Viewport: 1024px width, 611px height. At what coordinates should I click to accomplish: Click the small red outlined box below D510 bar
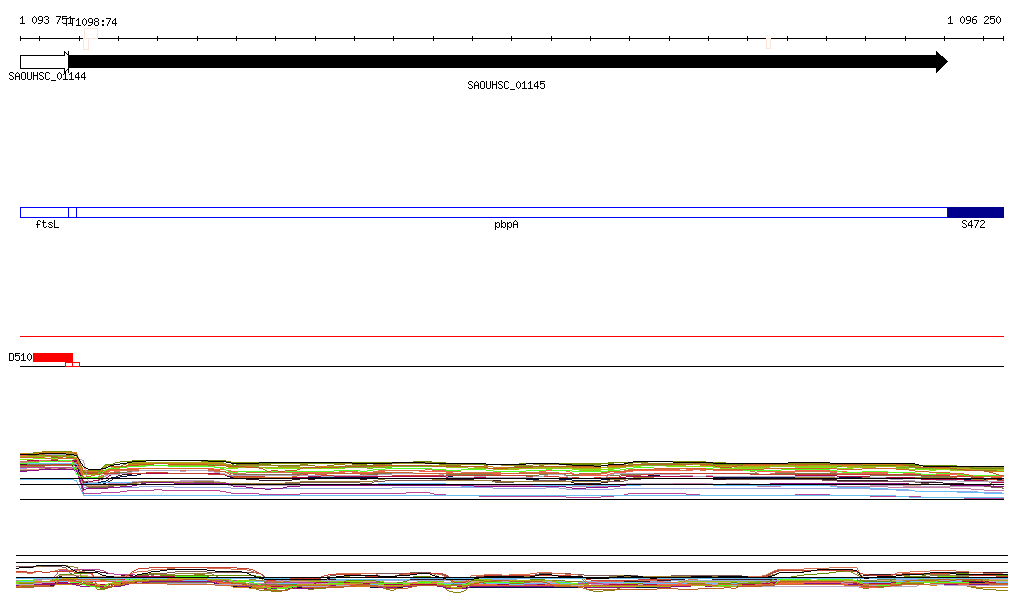72,364
